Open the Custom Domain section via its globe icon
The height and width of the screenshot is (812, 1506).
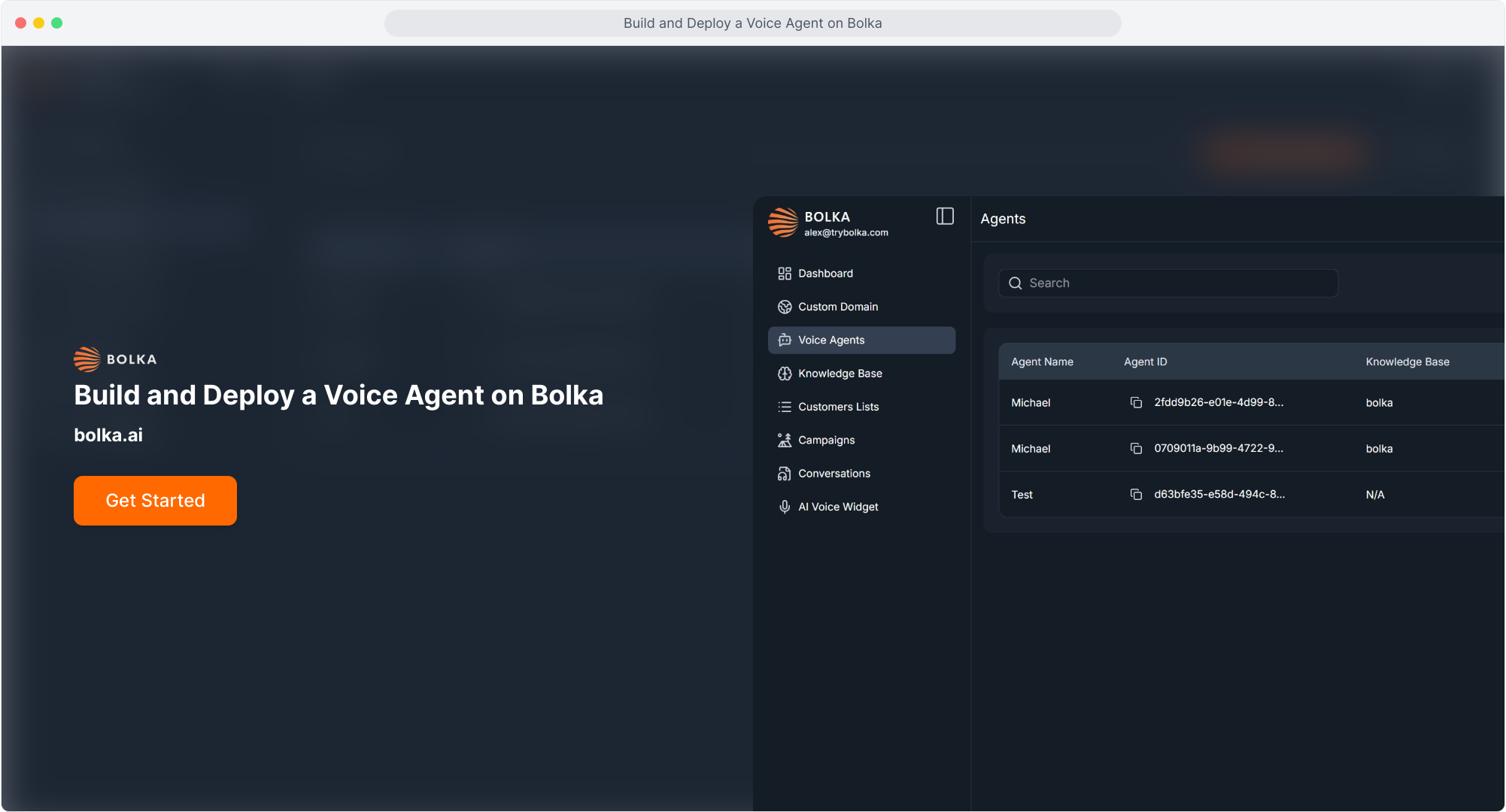(785, 307)
